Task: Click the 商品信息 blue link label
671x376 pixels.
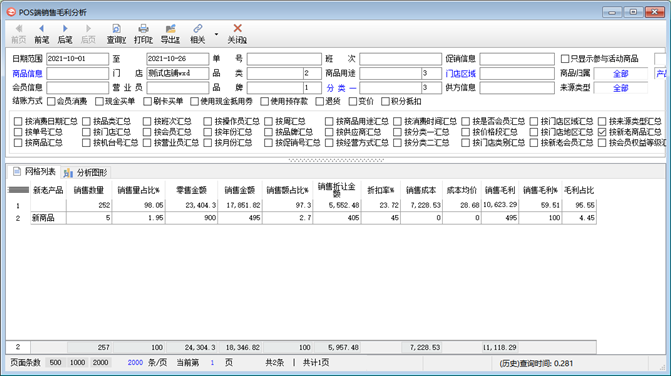Action: 27,74
